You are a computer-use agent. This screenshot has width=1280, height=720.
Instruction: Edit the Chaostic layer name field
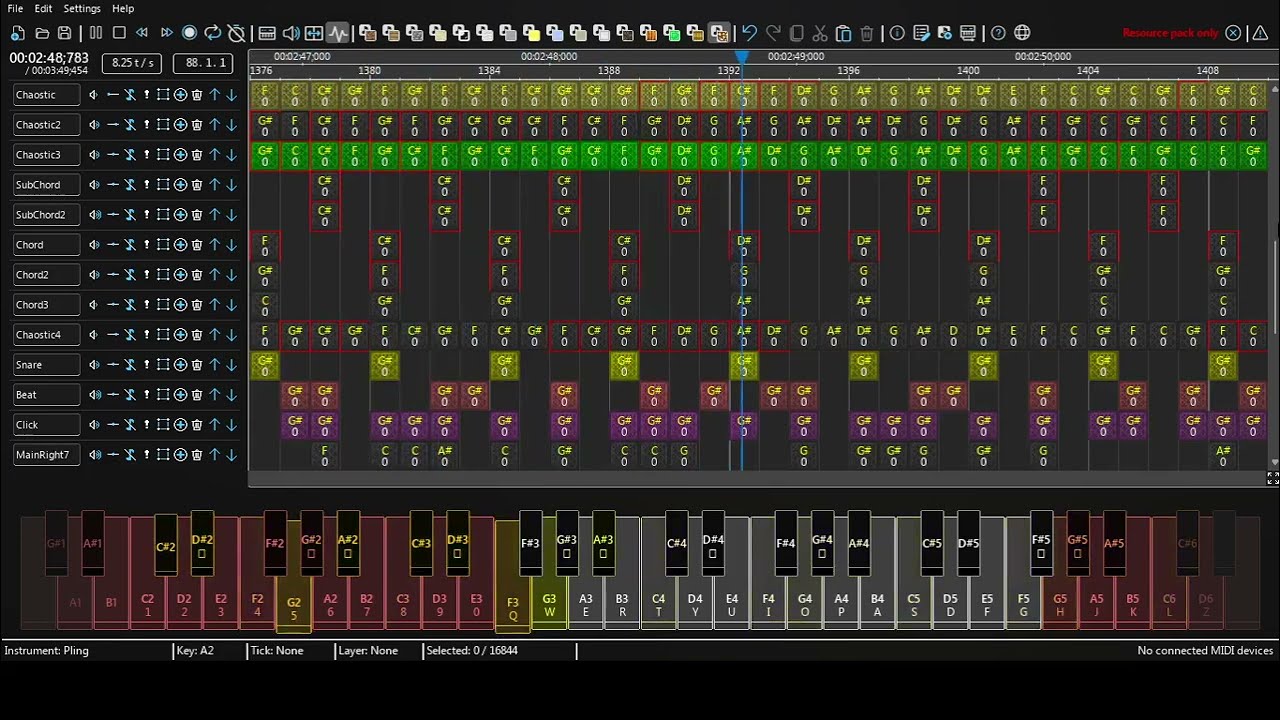tap(47, 95)
